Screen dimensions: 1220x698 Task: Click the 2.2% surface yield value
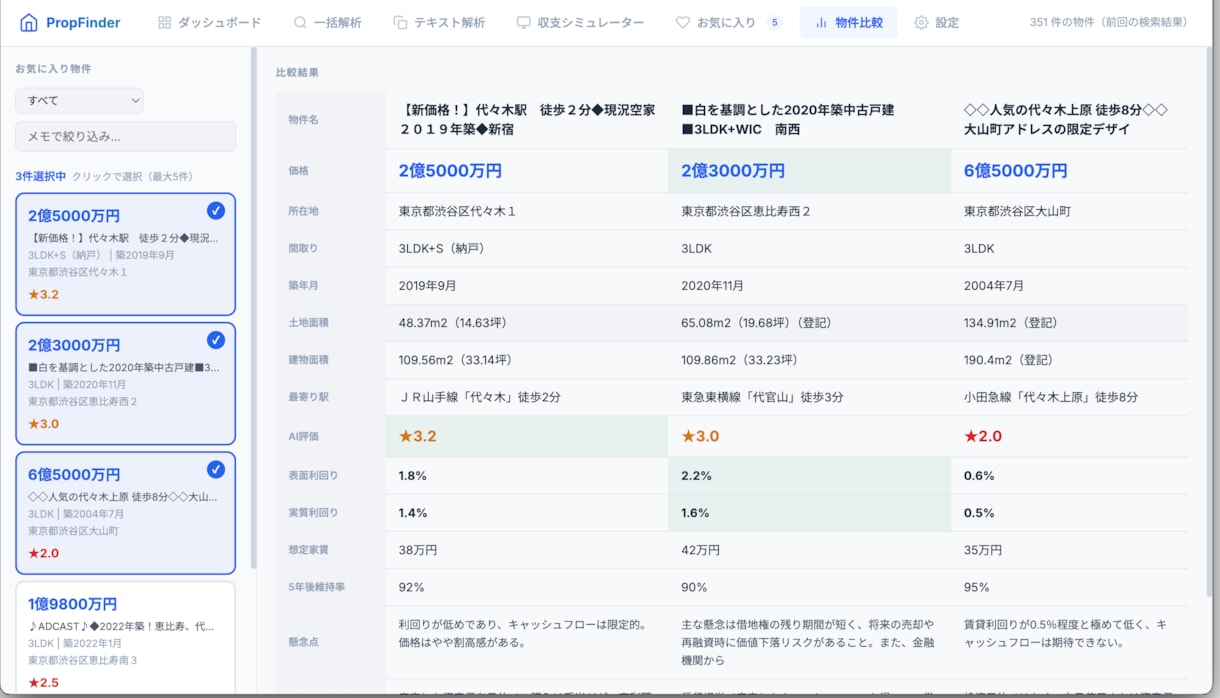[696, 476]
